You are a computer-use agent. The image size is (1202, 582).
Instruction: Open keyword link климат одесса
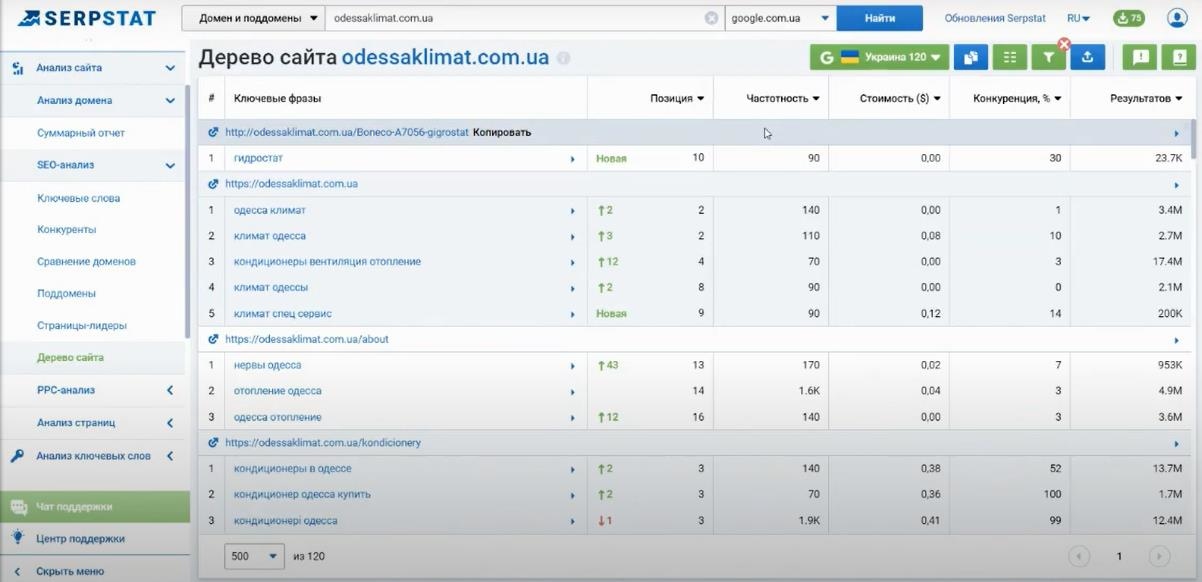(270, 236)
